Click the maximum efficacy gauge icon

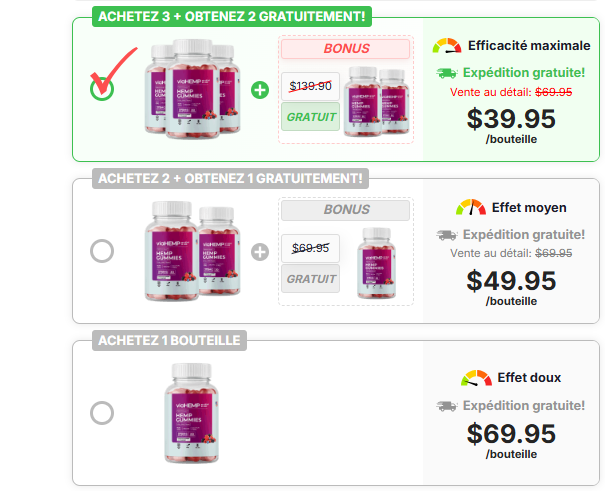pos(447,46)
